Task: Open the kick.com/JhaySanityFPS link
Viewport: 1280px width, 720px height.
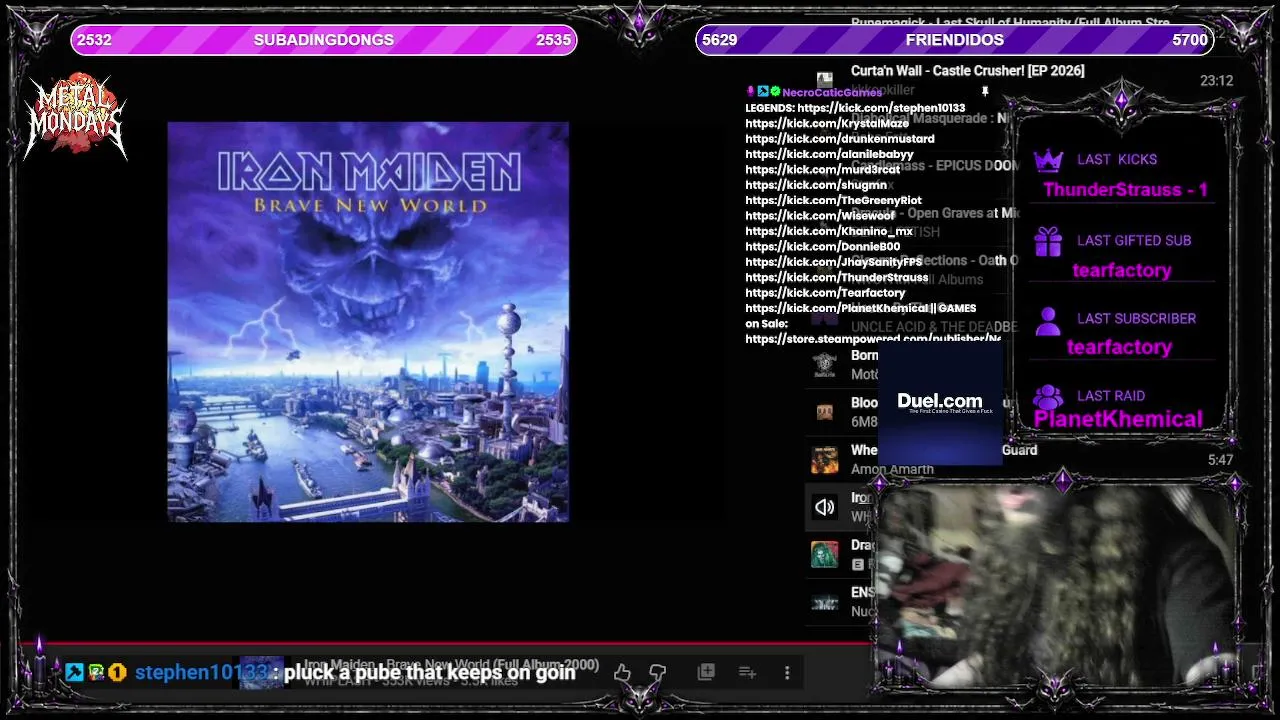Action: pos(833,262)
